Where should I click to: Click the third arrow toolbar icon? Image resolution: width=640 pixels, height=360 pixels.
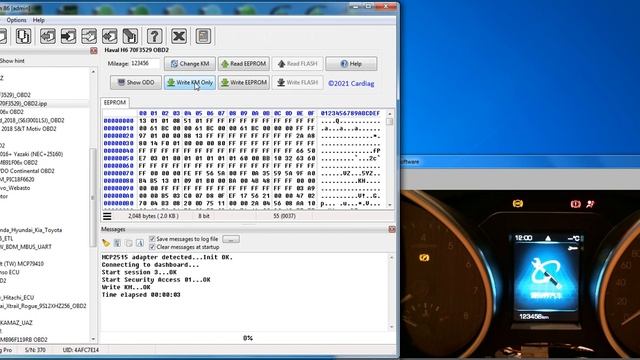(x=89, y=36)
